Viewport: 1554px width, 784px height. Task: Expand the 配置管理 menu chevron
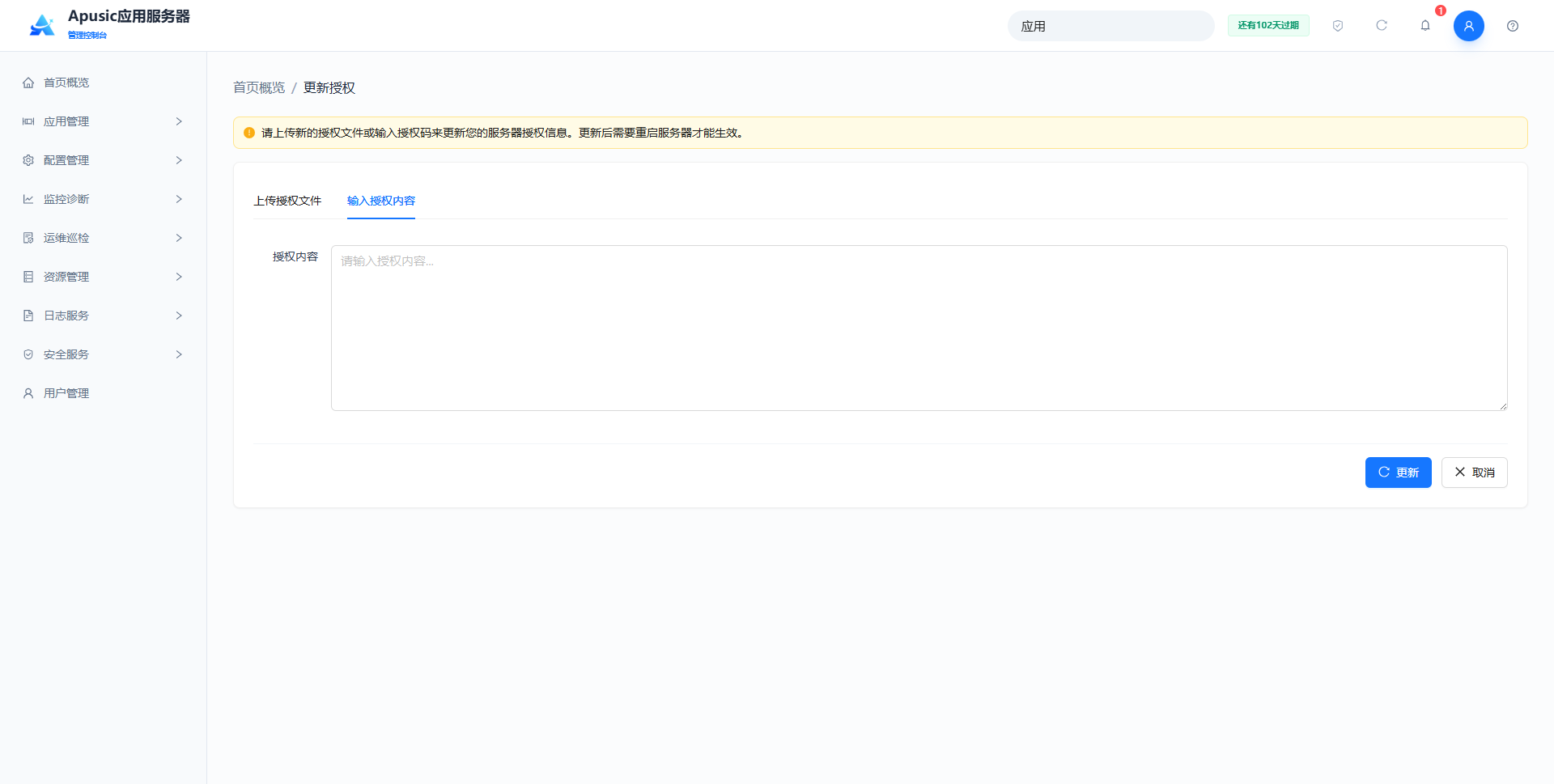(x=179, y=160)
